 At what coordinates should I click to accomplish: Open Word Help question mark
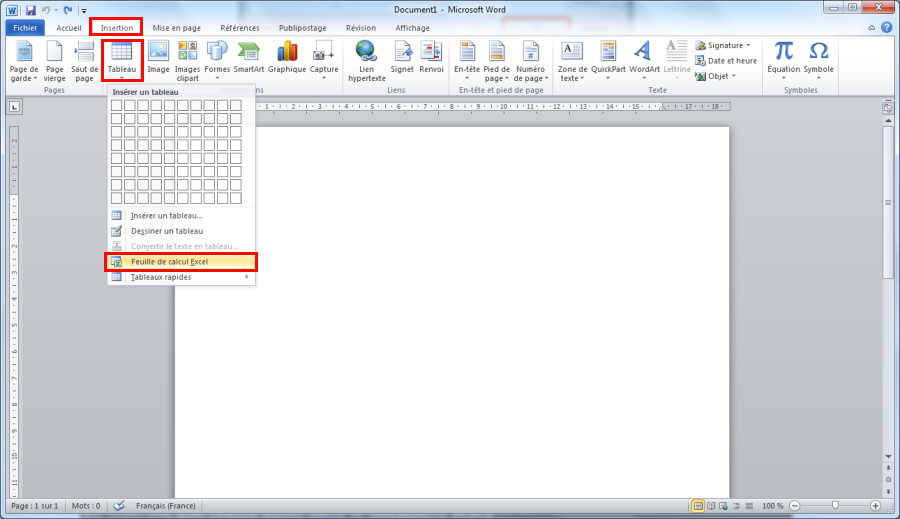887,28
